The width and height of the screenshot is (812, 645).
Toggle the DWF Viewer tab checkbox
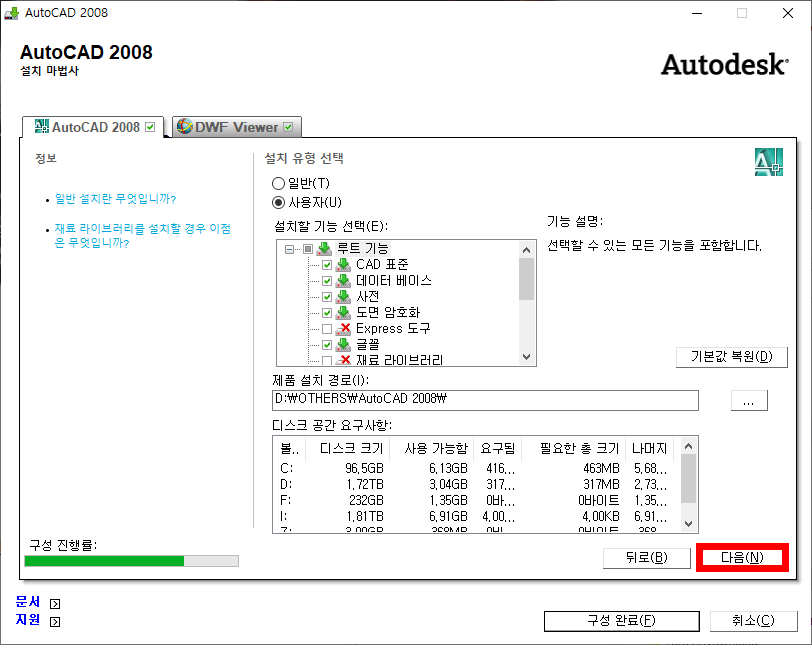click(x=288, y=127)
